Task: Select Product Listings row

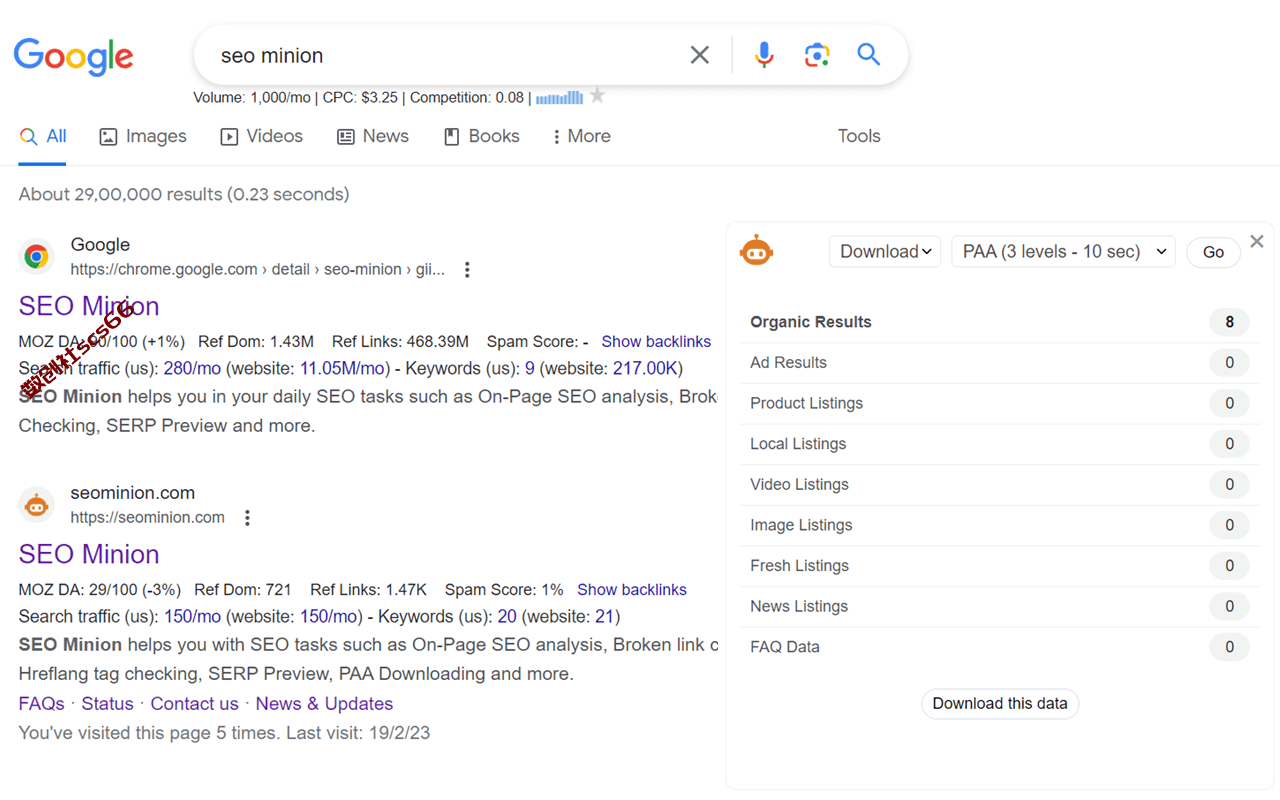Action: [1000, 404]
